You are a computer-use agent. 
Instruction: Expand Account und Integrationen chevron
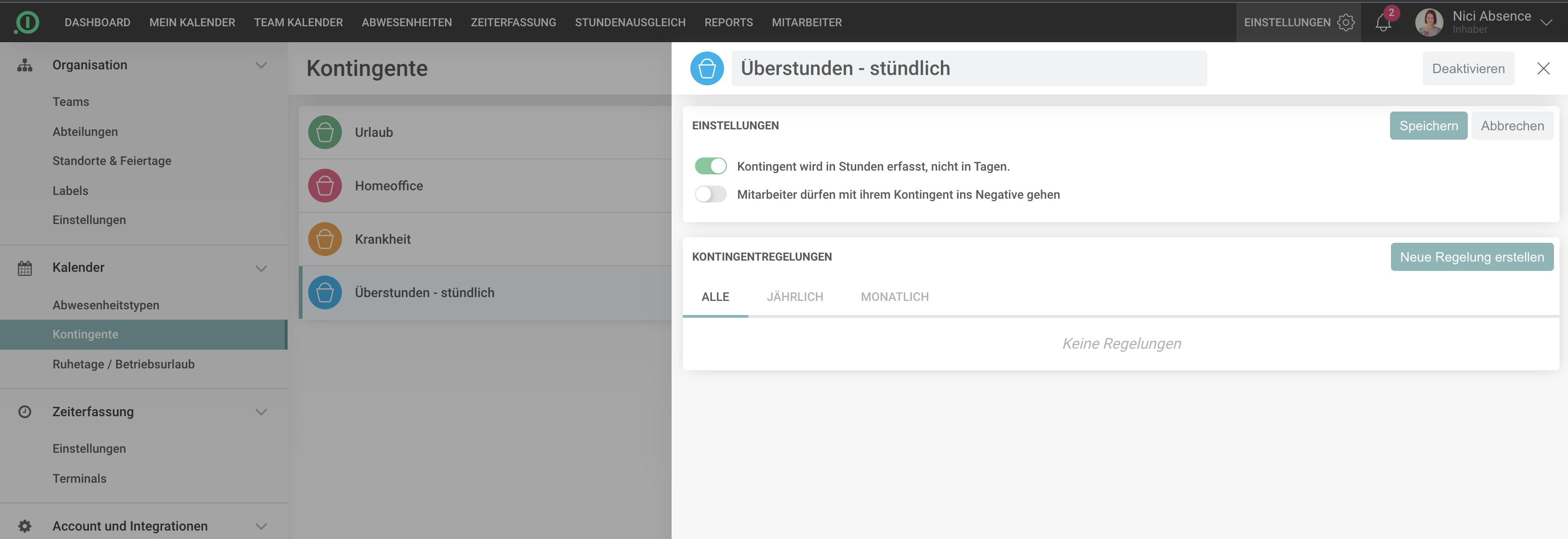click(x=261, y=526)
